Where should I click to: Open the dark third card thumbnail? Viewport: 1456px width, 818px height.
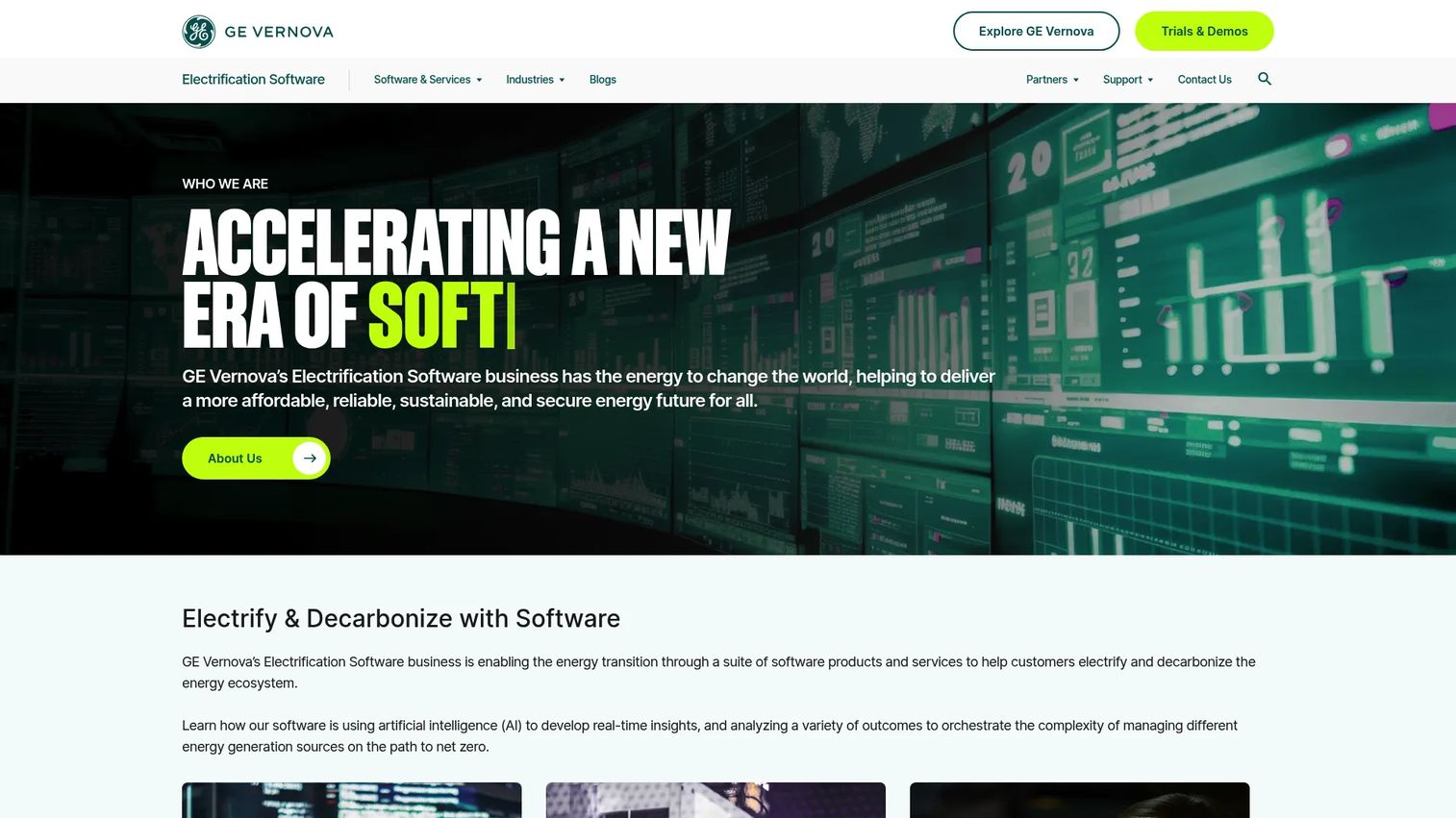click(1080, 801)
